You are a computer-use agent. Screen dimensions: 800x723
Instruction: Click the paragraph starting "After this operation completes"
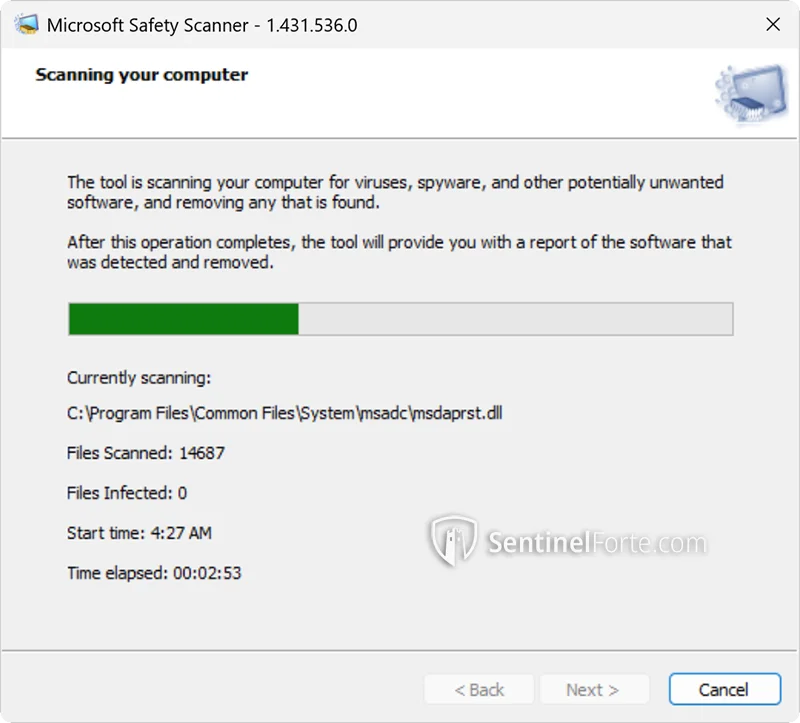(399, 252)
